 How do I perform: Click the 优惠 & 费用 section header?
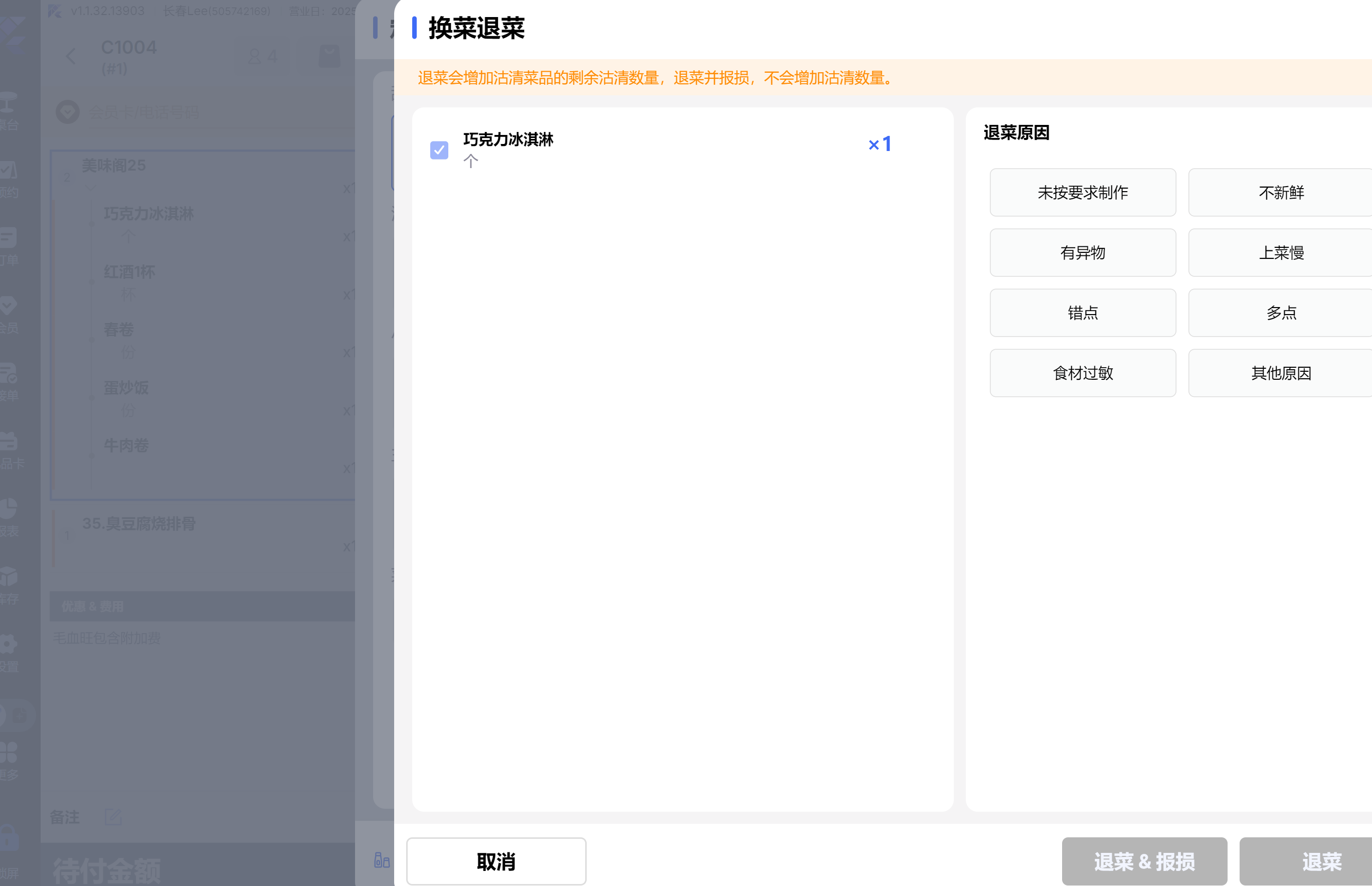pos(203,606)
